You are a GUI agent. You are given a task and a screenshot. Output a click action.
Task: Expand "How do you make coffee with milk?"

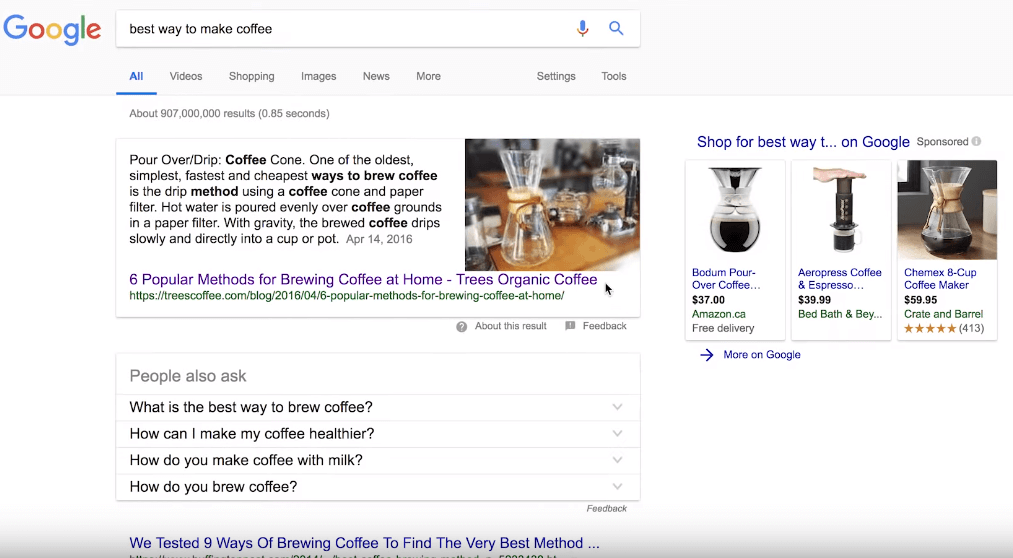[378, 460]
